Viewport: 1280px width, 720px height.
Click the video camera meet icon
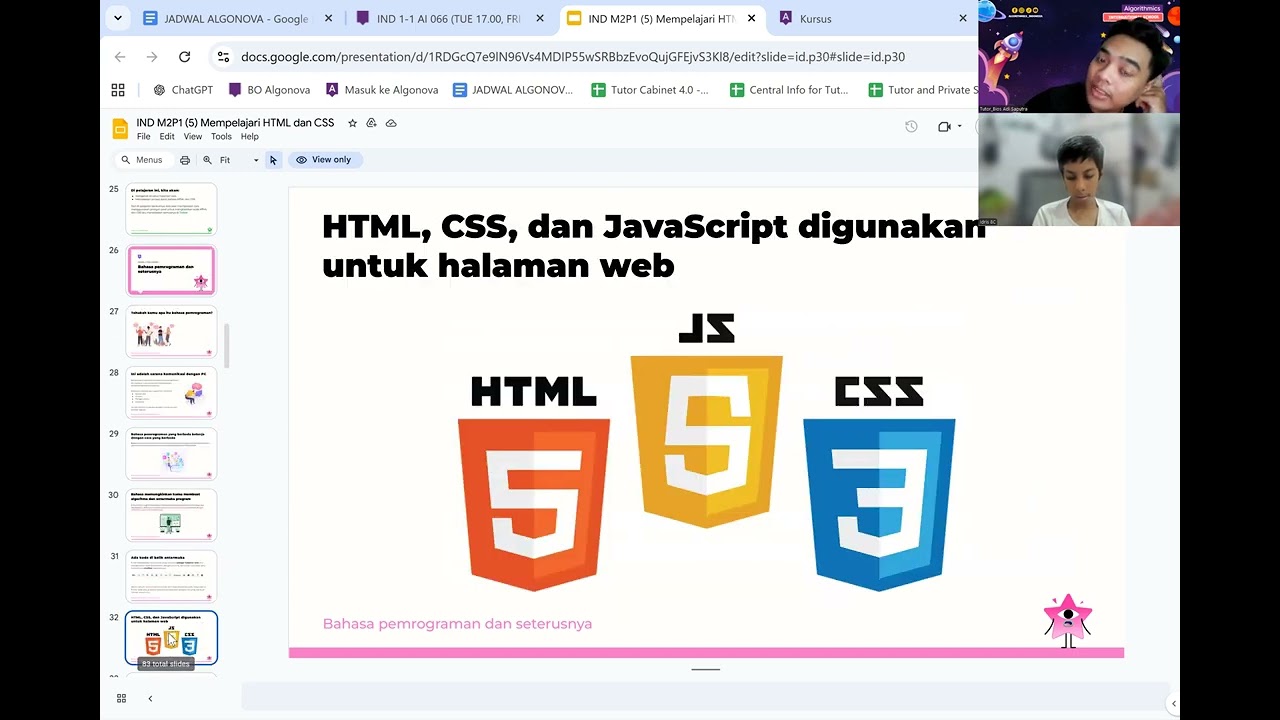pos(944,126)
